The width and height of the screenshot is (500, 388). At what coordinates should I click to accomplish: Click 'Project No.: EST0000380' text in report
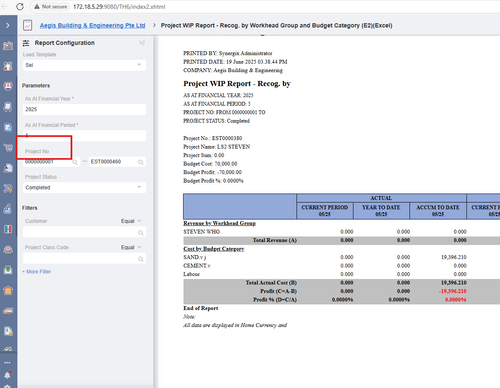[213, 138]
